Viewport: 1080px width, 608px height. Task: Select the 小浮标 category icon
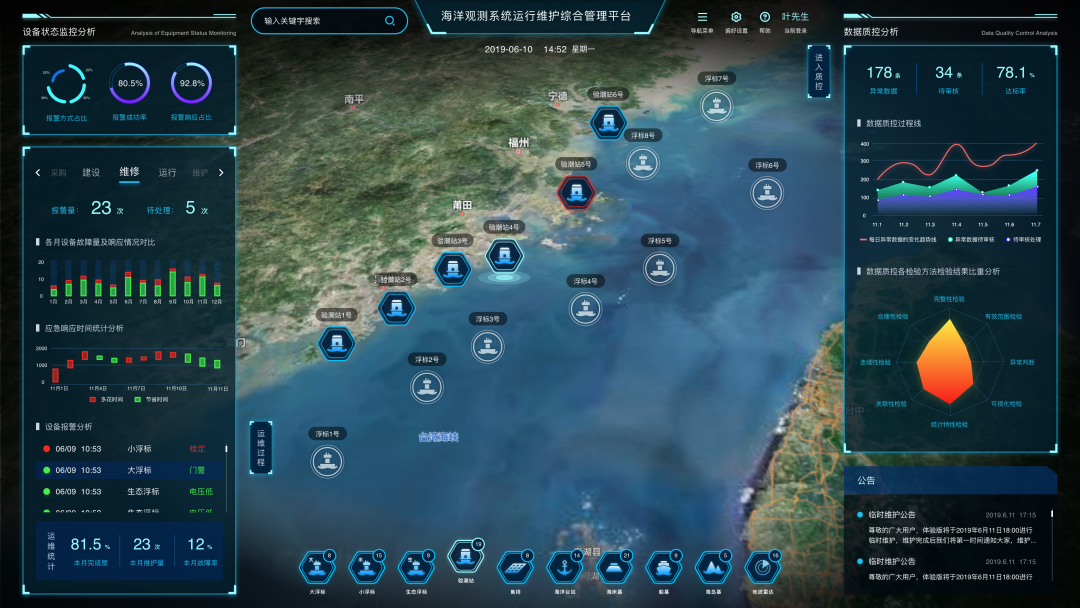tap(366, 567)
